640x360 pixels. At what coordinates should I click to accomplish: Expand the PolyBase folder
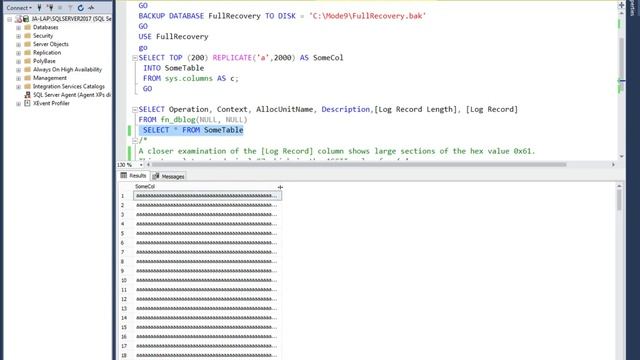(x=18, y=61)
